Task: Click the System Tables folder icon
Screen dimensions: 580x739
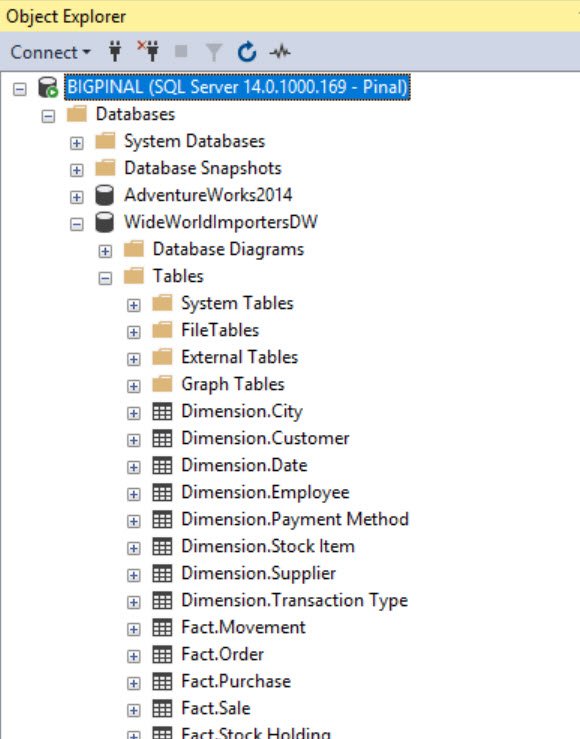Action: (x=163, y=303)
